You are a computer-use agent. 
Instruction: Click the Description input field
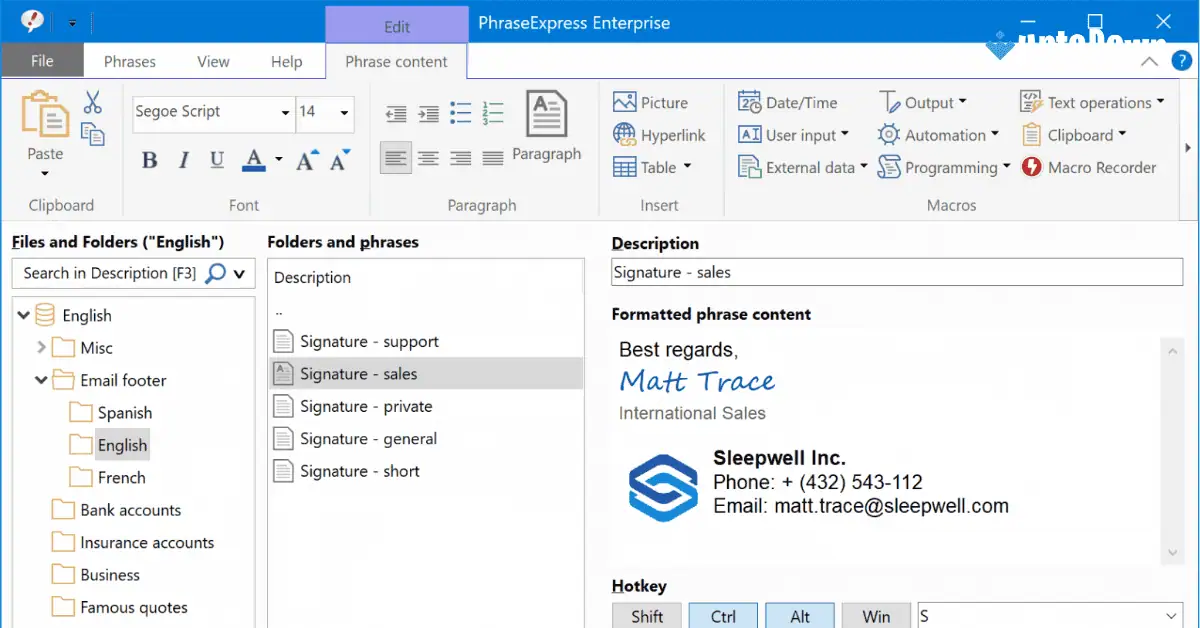point(896,271)
